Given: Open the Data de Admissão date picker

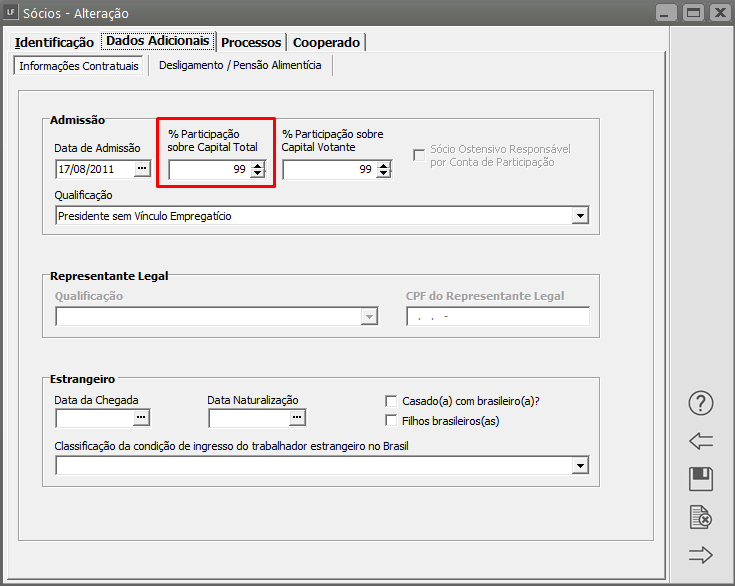Looking at the screenshot, I should (142, 169).
